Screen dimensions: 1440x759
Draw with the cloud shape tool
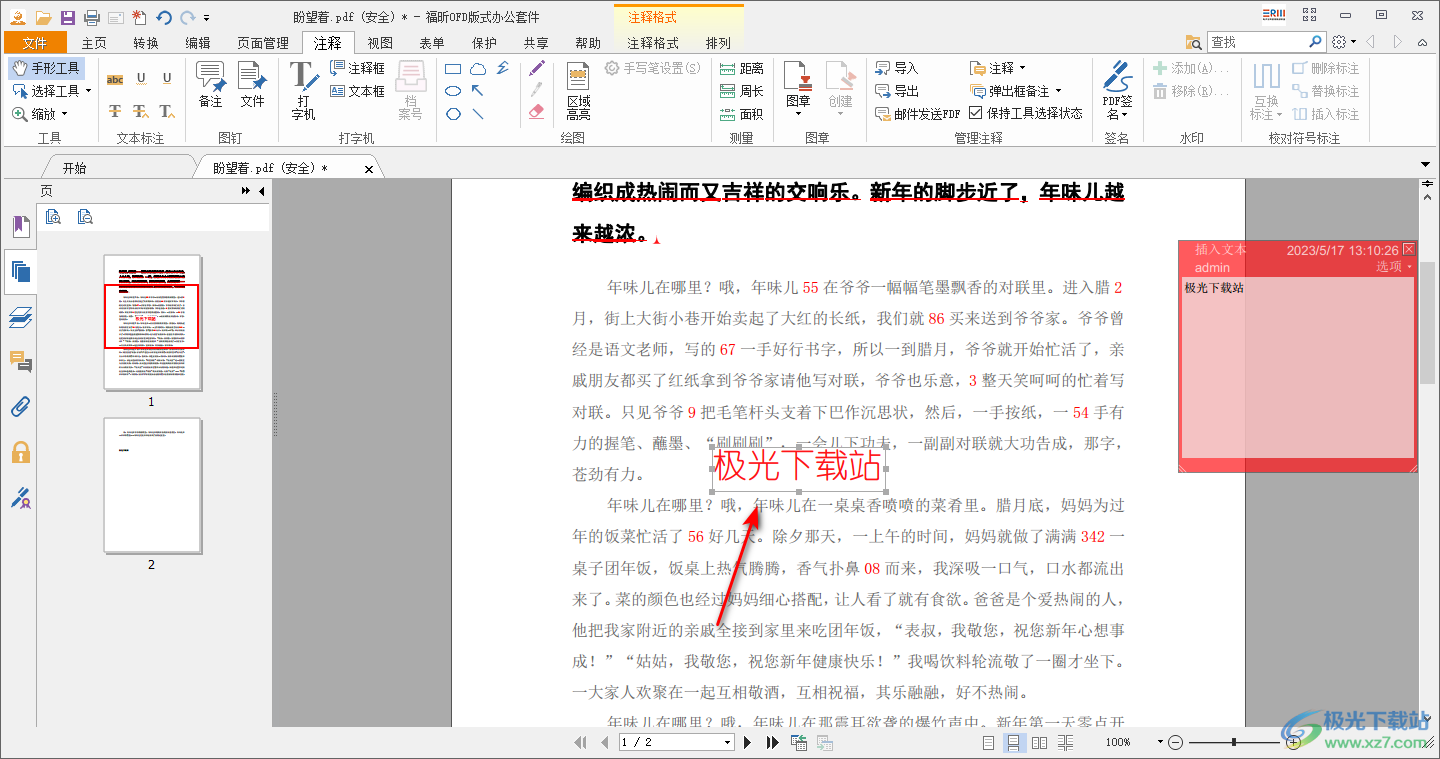[478, 69]
